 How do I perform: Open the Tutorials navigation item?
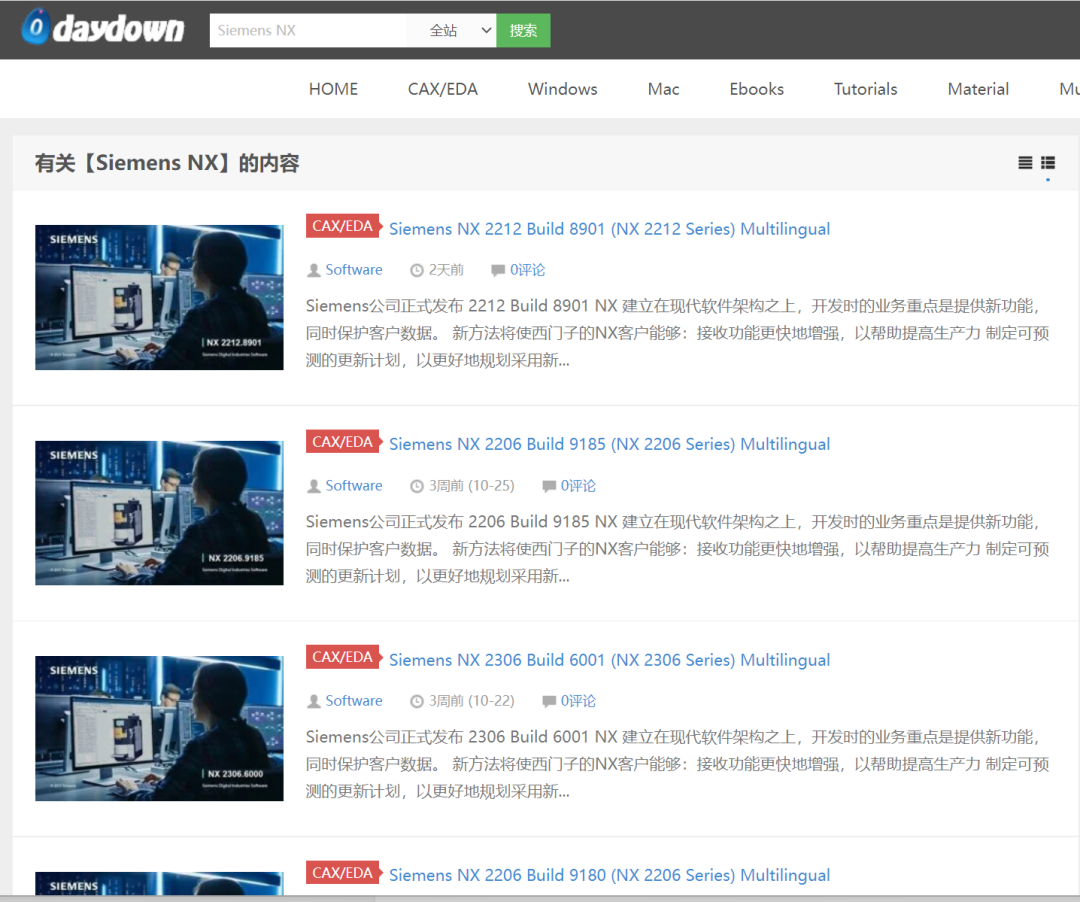(x=865, y=89)
